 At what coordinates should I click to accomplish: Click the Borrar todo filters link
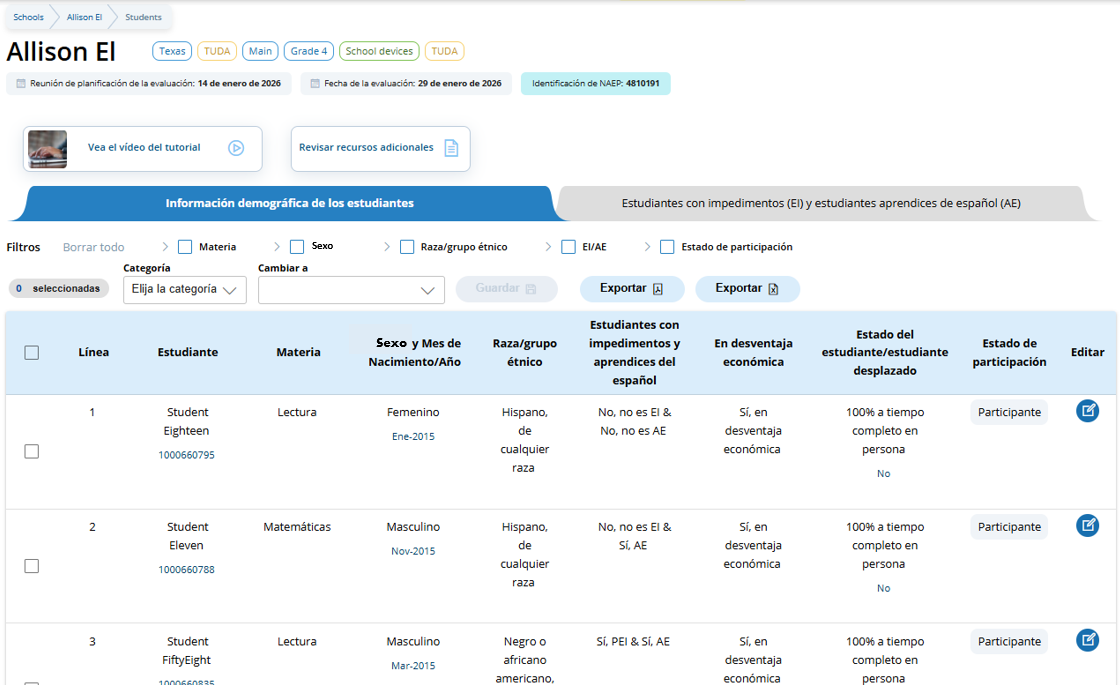pos(94,247)
